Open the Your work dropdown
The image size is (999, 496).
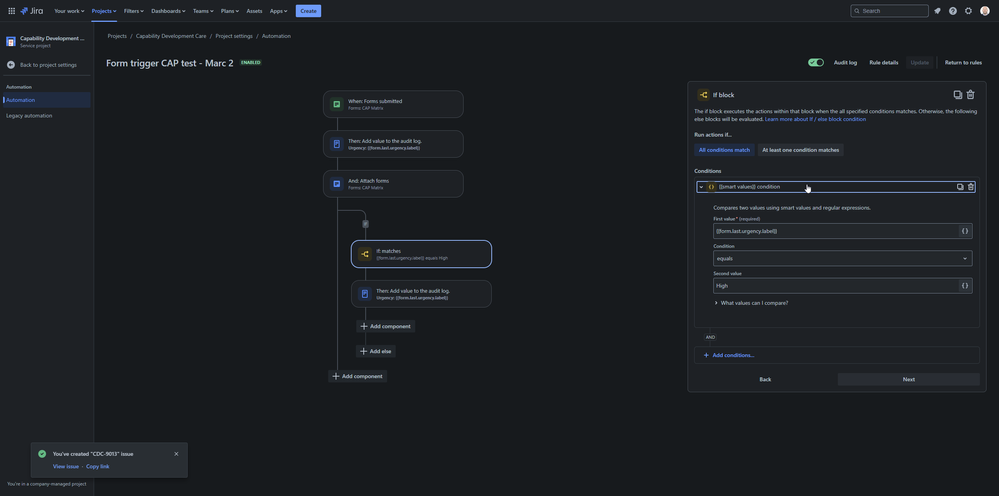69,11
